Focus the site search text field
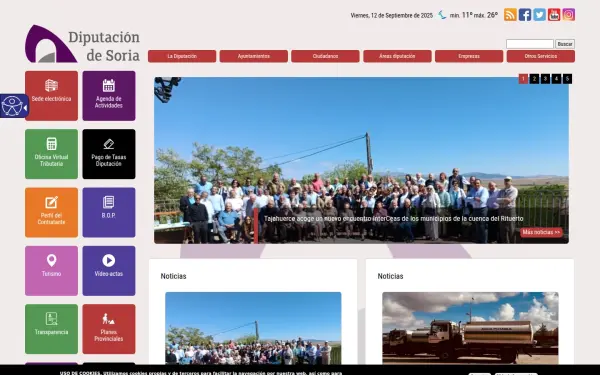The image size is (600, 375). pyautogui.click(x=530, y=44)
